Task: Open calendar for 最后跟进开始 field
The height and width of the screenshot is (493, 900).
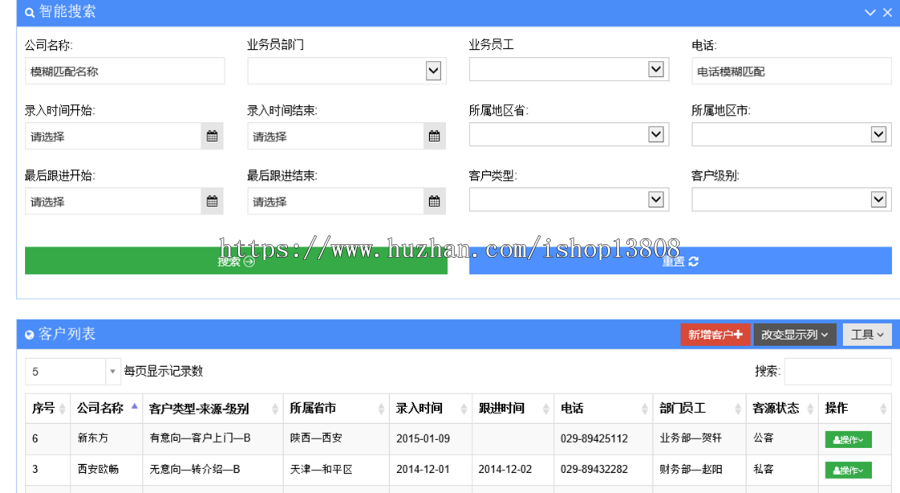Action: point(212,201)
